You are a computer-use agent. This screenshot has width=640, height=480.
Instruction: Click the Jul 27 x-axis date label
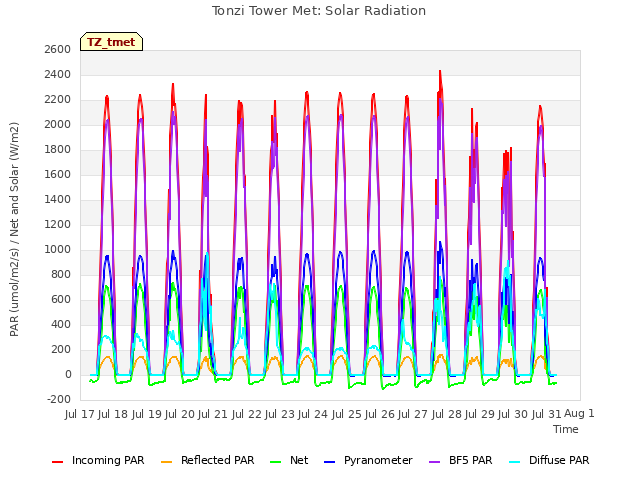(413, 414)
